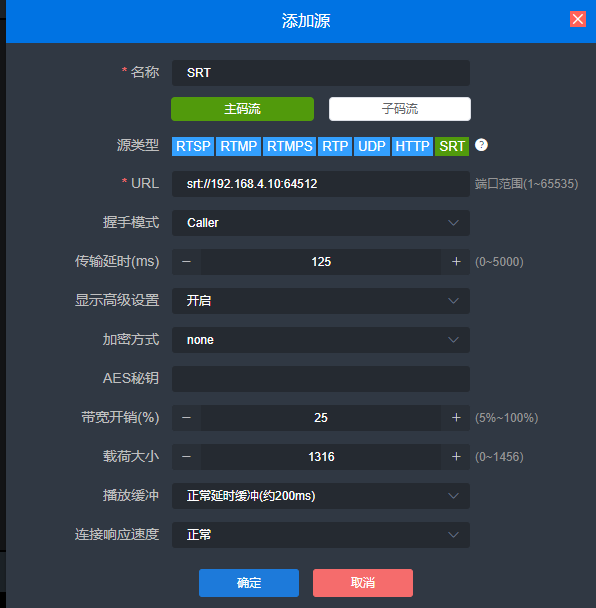This screenshot has width=596, height=608.
Task: Select the 子码流 sub stream toggle
Action: pyautogui.click(x=400, y=109)
